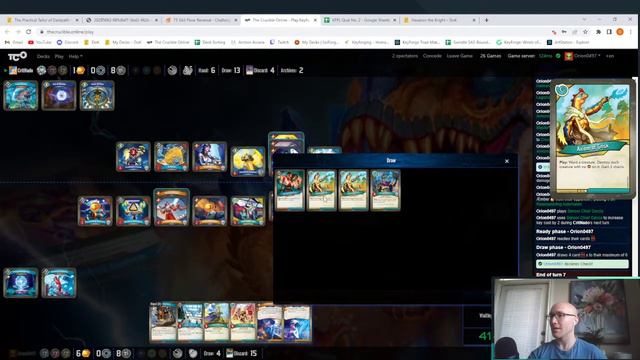Click opponent's amber count icon
The height and width of the screenshot is (360, 640).
click(x=80, y=71)
